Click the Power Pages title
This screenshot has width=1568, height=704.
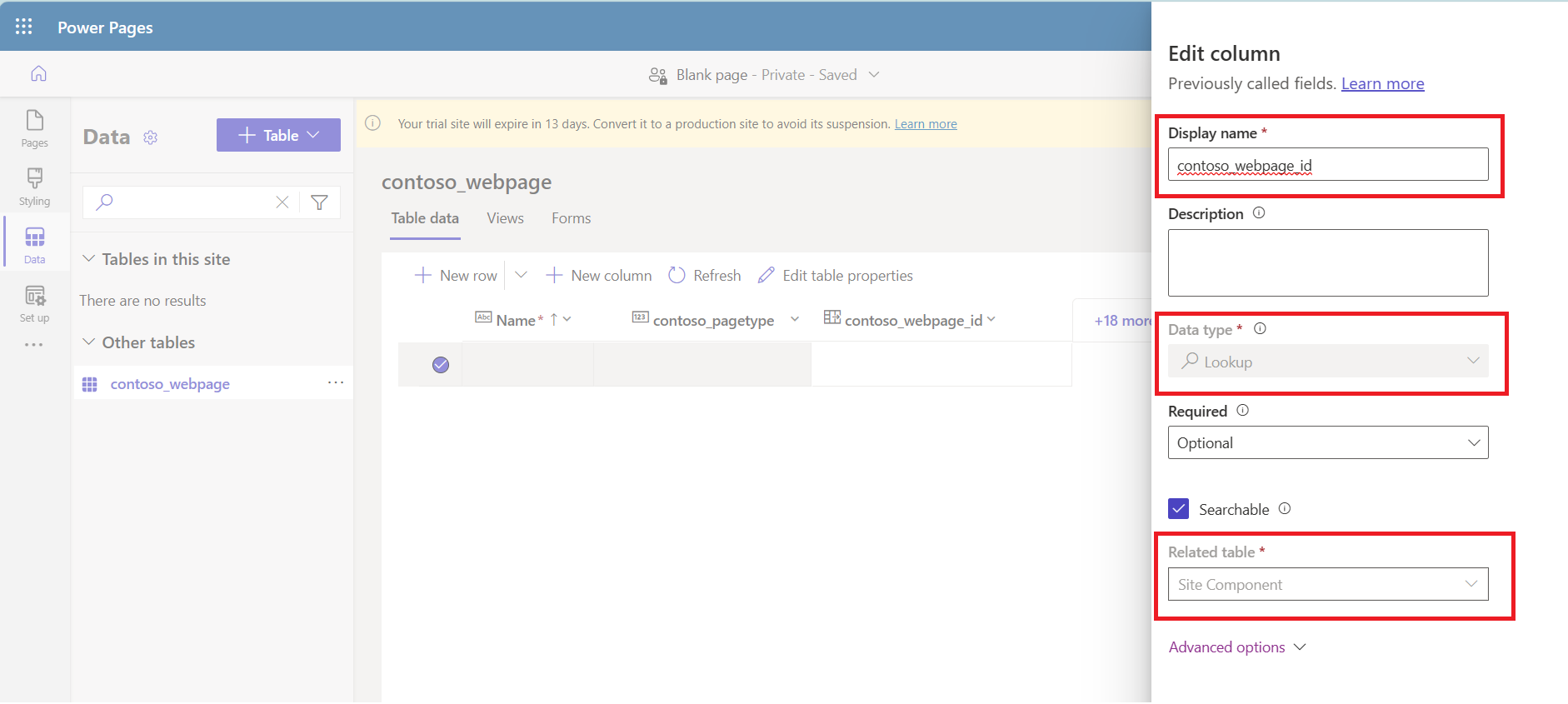tap(105, 27)
